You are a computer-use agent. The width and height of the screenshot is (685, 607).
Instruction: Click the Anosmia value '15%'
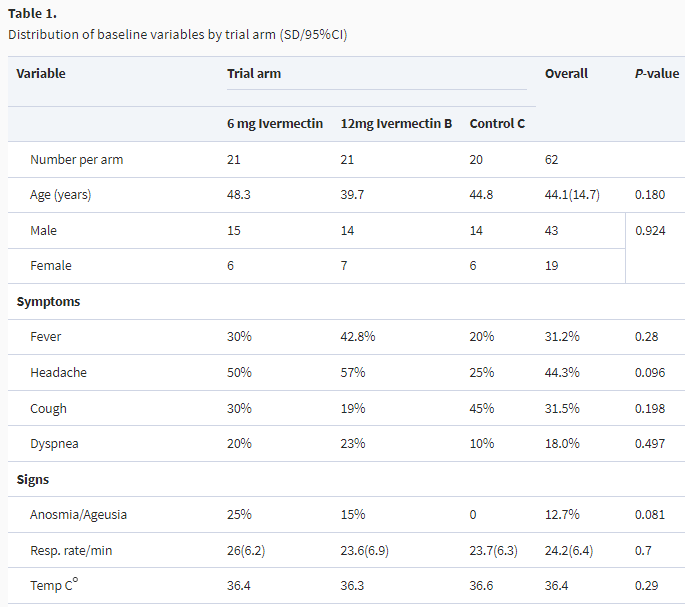[353, 515]
